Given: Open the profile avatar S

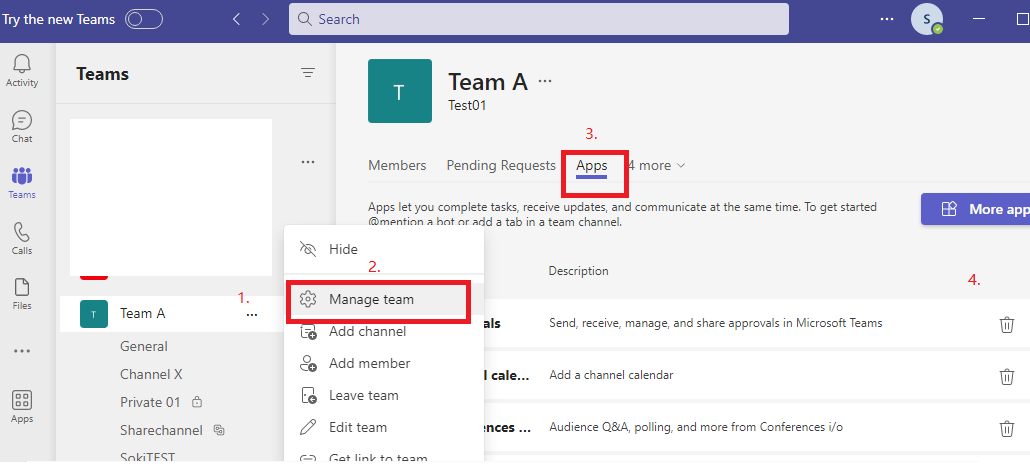Looking at the screenshot, I should click(926, 19).
